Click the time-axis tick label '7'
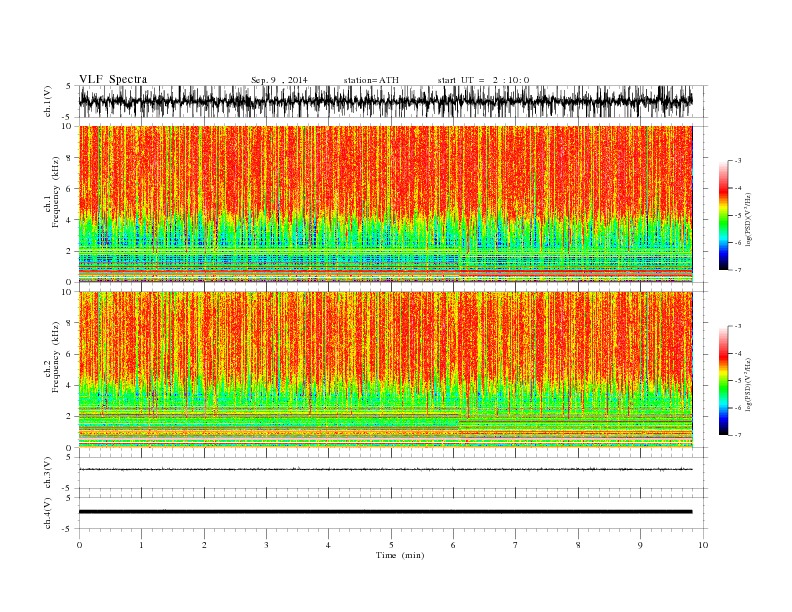The height and width of the screenshot is (612, 792). point(516,545)
